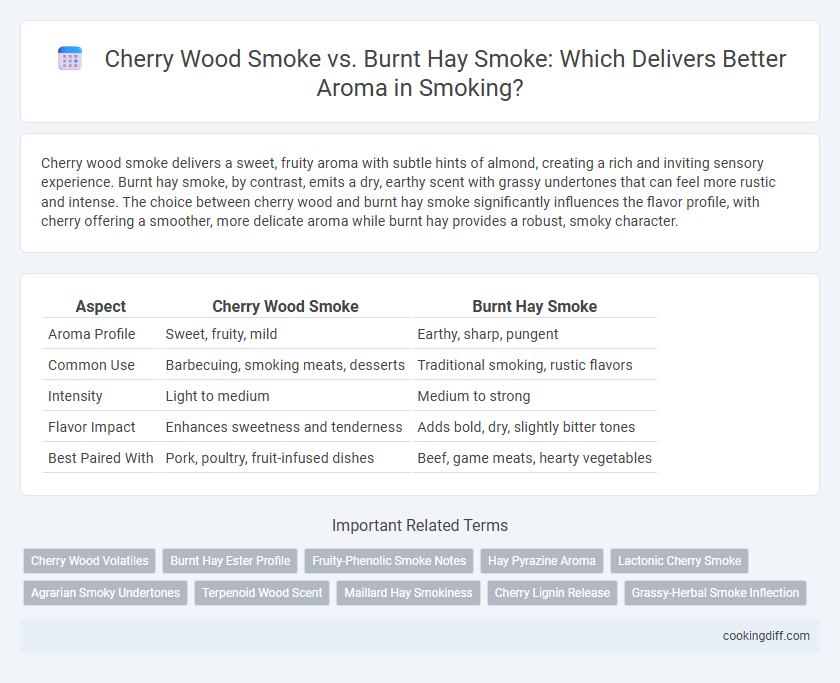
Task: Click the calendar grid icon beside the title
Action: [x=70, y=58]
